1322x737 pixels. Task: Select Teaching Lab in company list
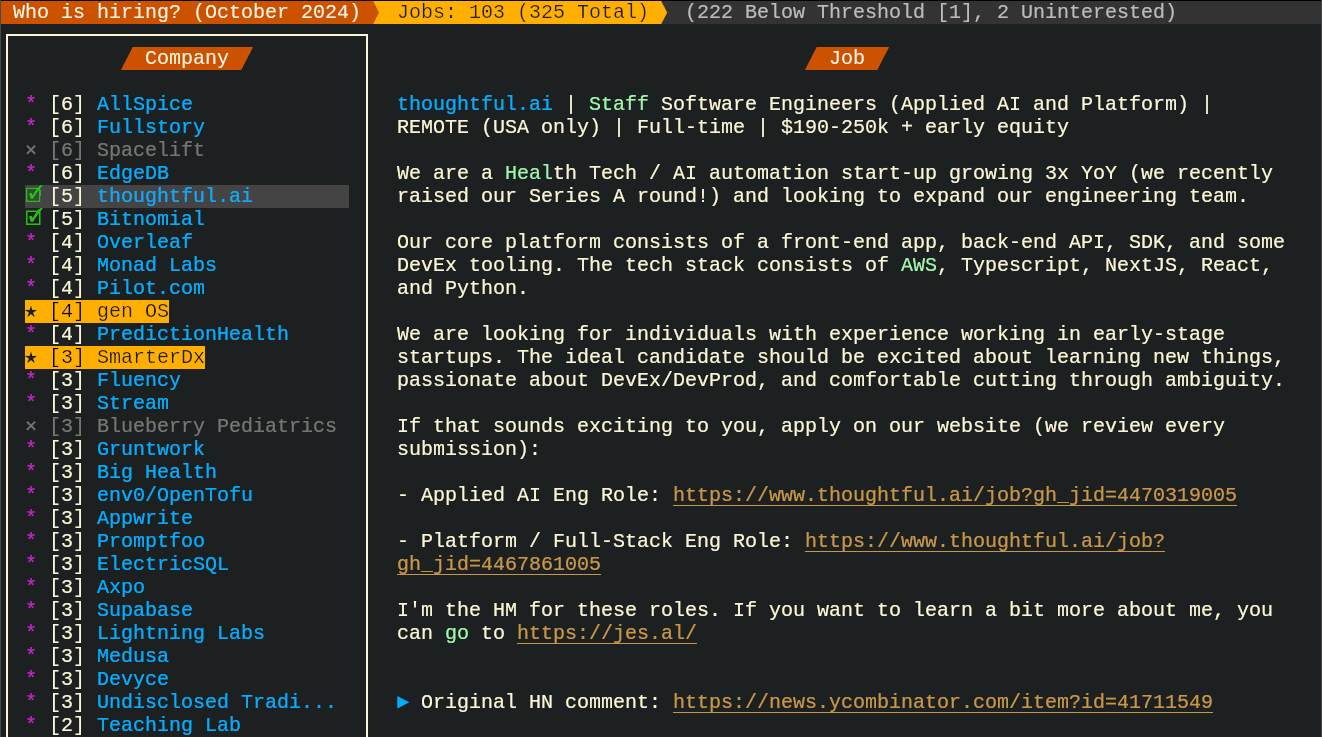coord(169,725)
